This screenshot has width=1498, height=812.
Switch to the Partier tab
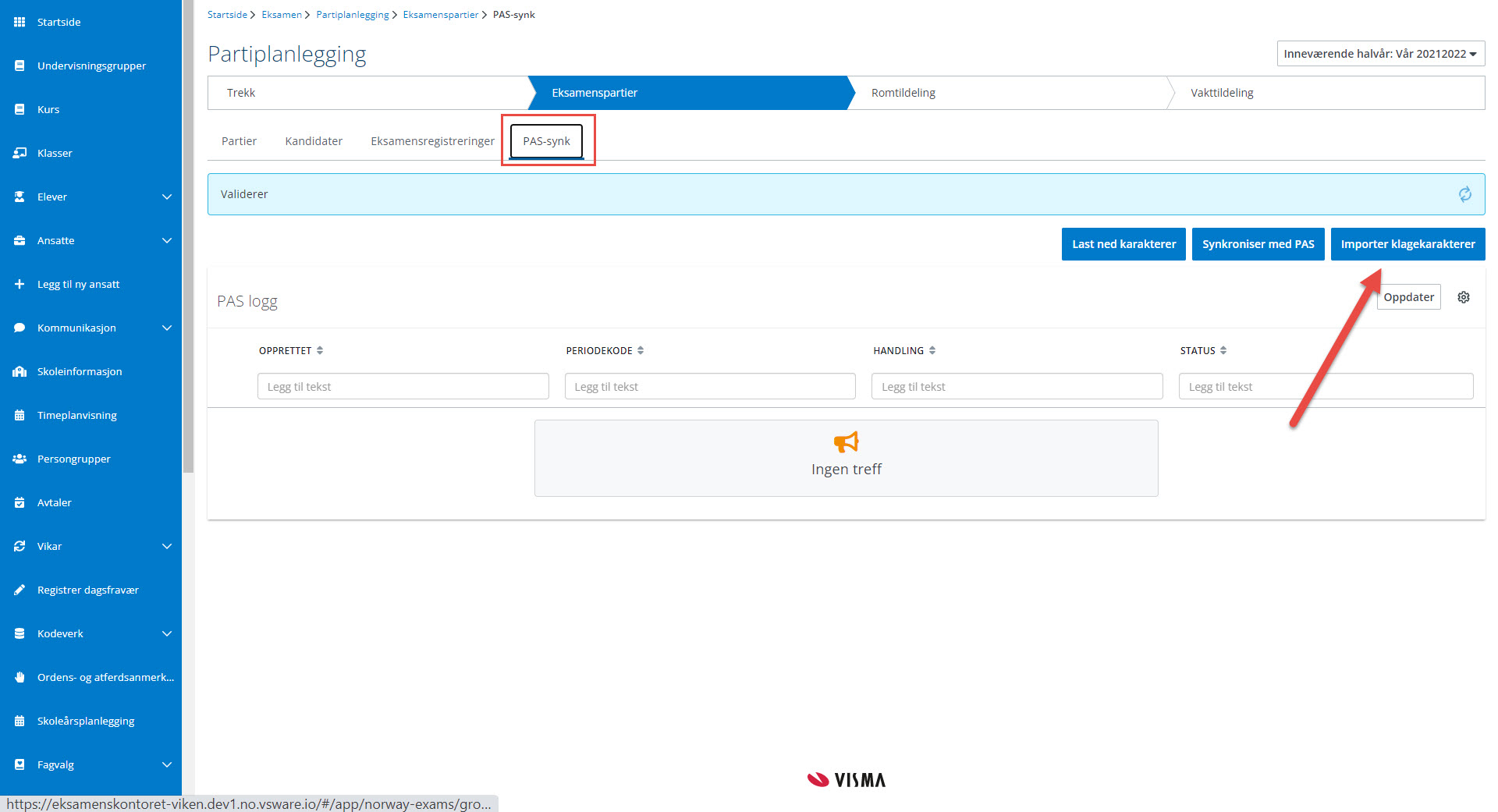[x=239, y=141]
